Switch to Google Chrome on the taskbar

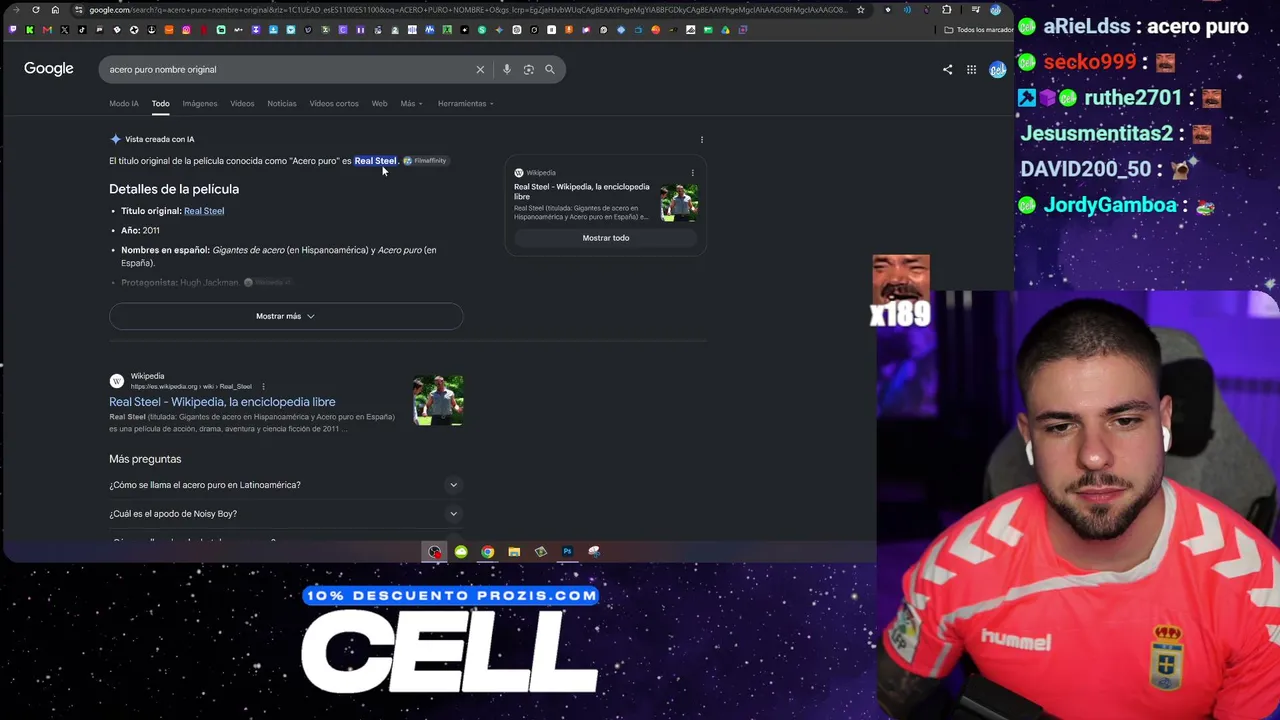pos(487,551)
